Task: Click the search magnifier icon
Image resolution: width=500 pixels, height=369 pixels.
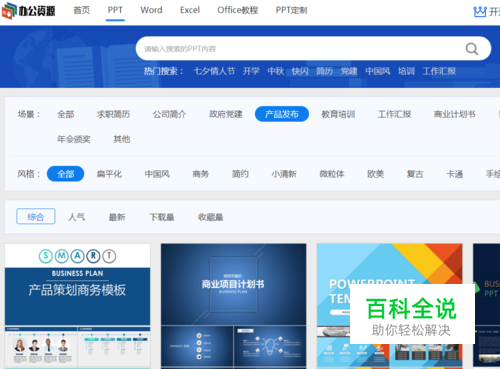Action: point(472,49)
